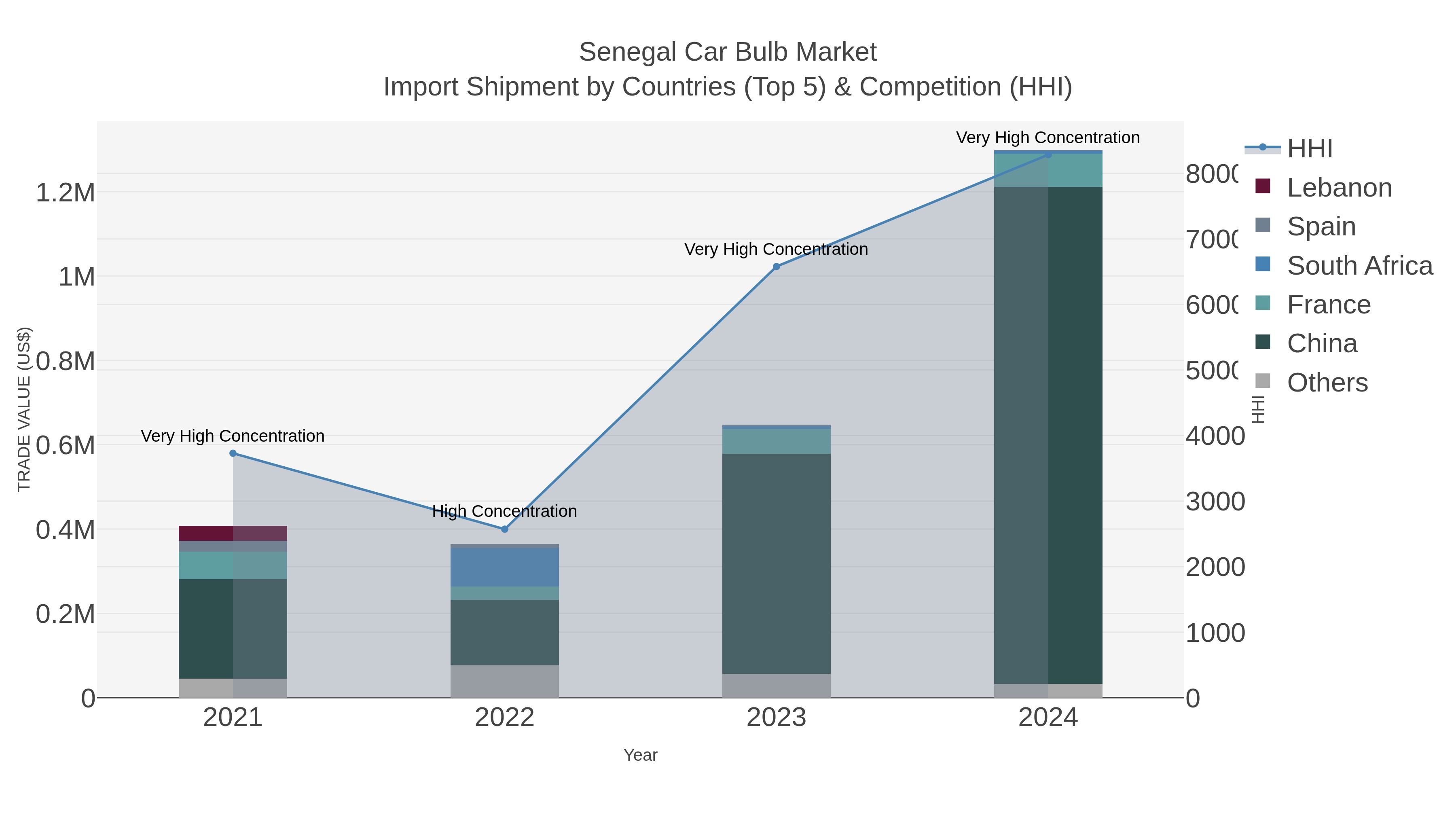Viewport: 1456px width, 819px height.
Task: Click the 'Year' x-axis title
Action: [640, 755]
